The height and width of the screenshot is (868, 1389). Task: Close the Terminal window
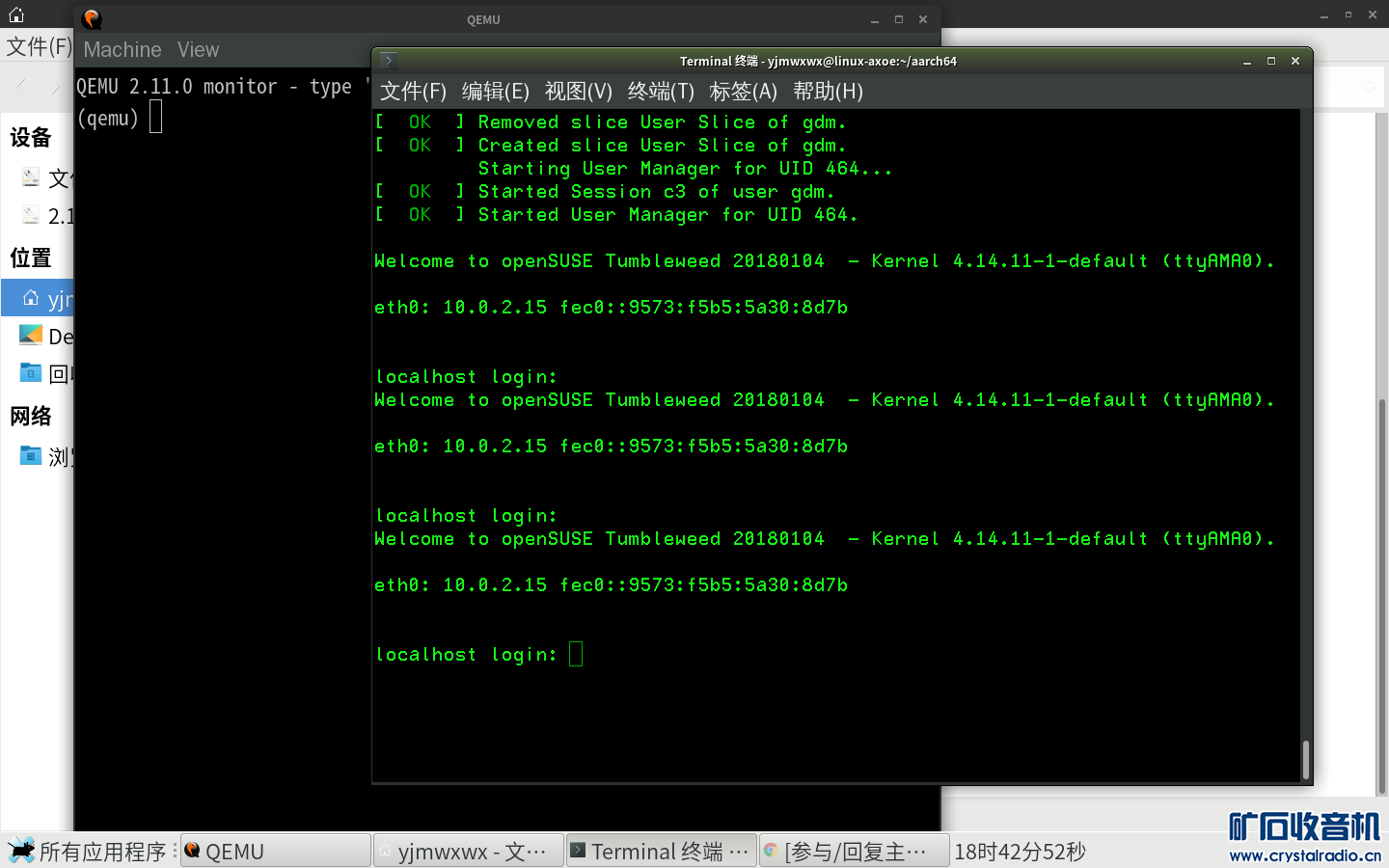pos(1295,61)
